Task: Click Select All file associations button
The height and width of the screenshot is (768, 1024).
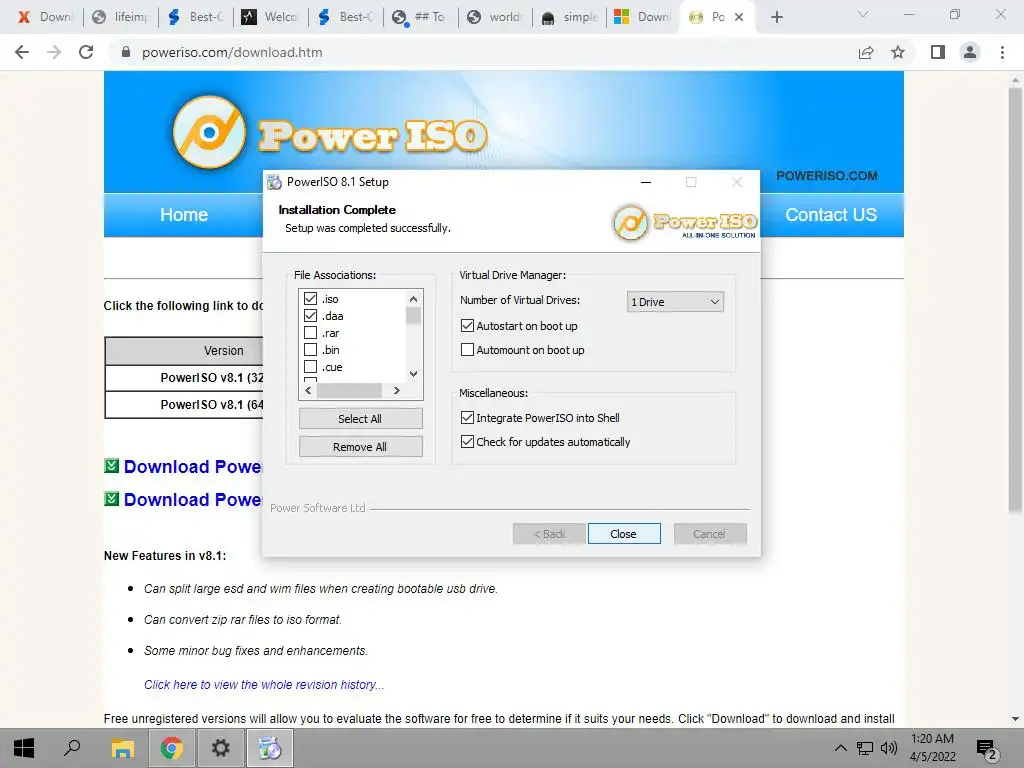Action: (360, 419)
